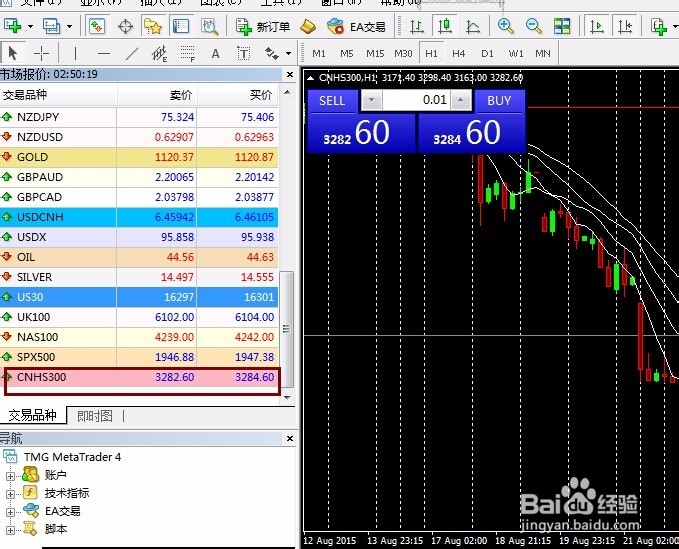The height and width of the screenshot is (549, 679).
Task: Click the indicators add icon
Action: pyautogui.click(x=659, y=26)
